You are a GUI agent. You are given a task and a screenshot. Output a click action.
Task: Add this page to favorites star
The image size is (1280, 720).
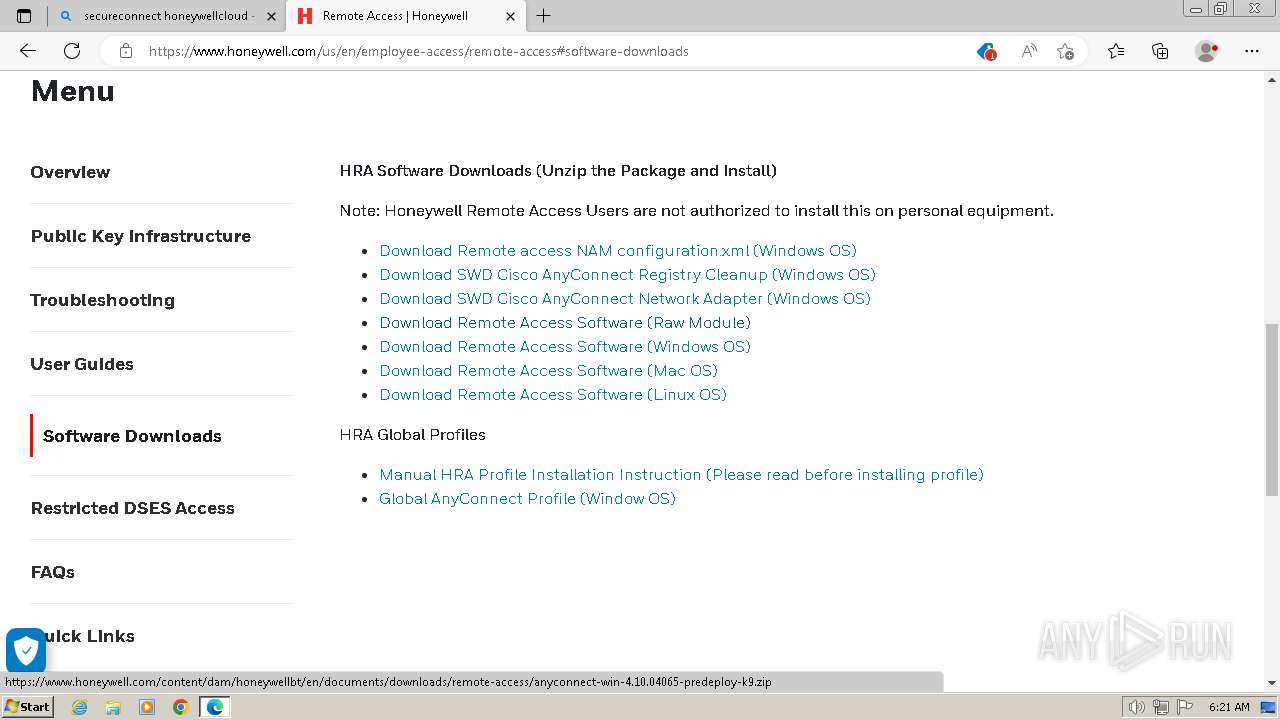click(1065, 51)
